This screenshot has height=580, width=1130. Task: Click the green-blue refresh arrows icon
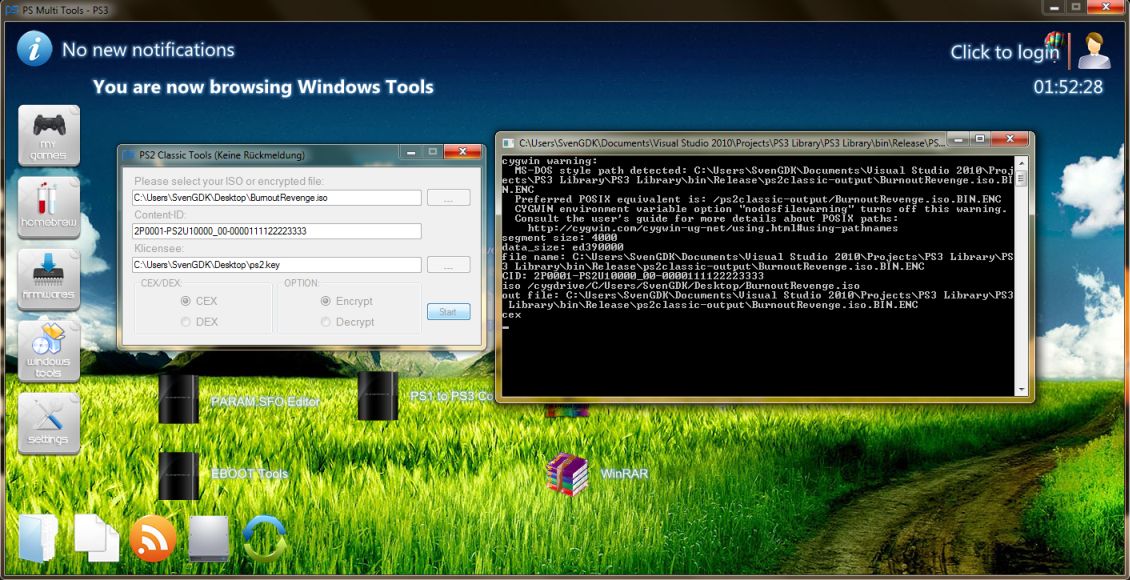265,539
